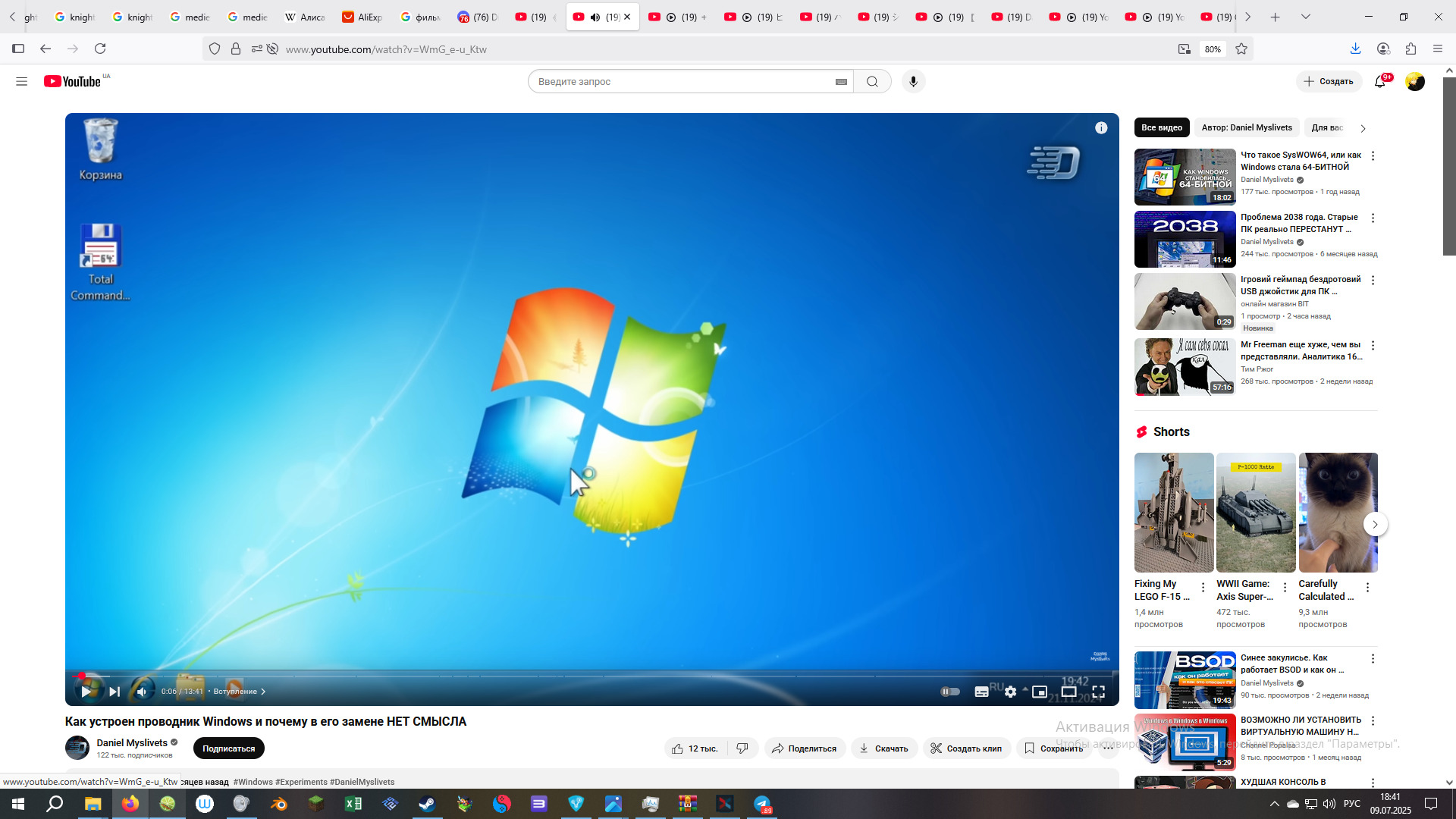Click the voice search microphone

pos(913,81)
